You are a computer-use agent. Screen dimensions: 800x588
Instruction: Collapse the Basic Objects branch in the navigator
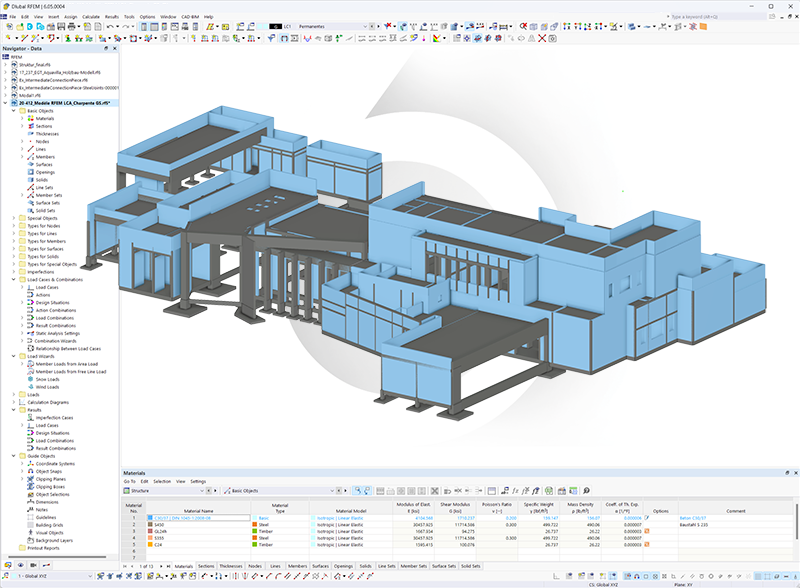coord(13,111)
